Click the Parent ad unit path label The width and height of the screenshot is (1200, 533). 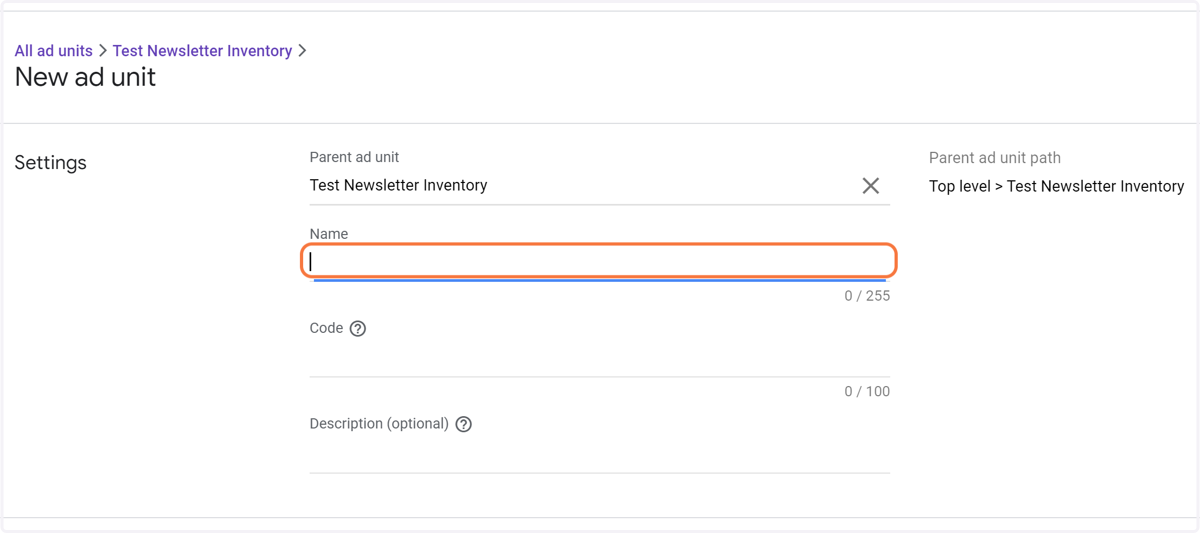click(995, 158)
